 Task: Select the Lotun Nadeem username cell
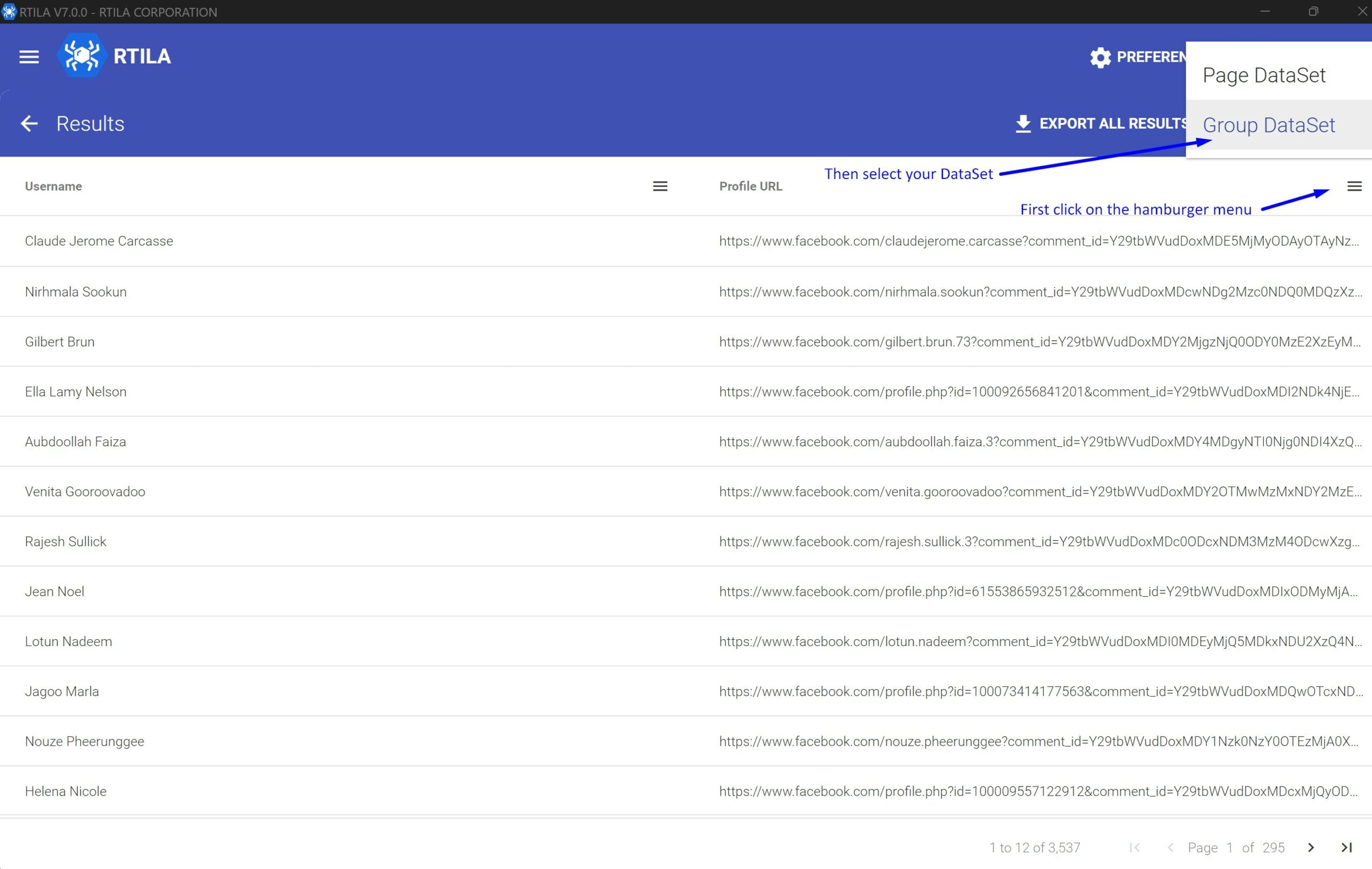(x=69, y=641)
